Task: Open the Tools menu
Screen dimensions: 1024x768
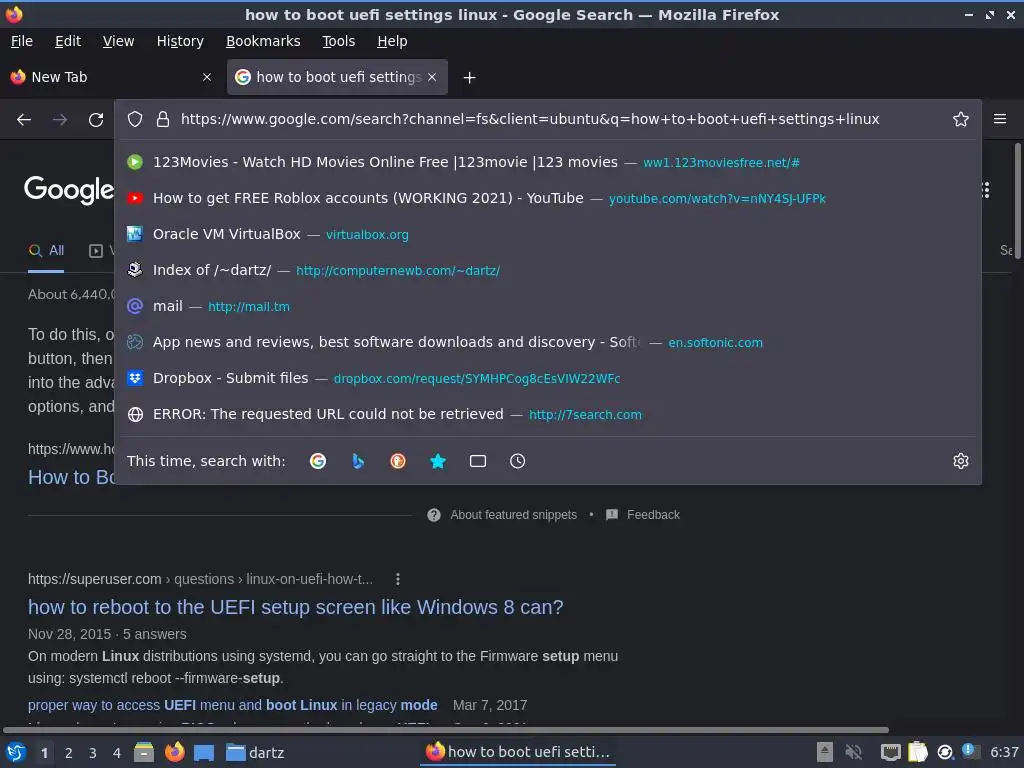Action: (338, 41)
